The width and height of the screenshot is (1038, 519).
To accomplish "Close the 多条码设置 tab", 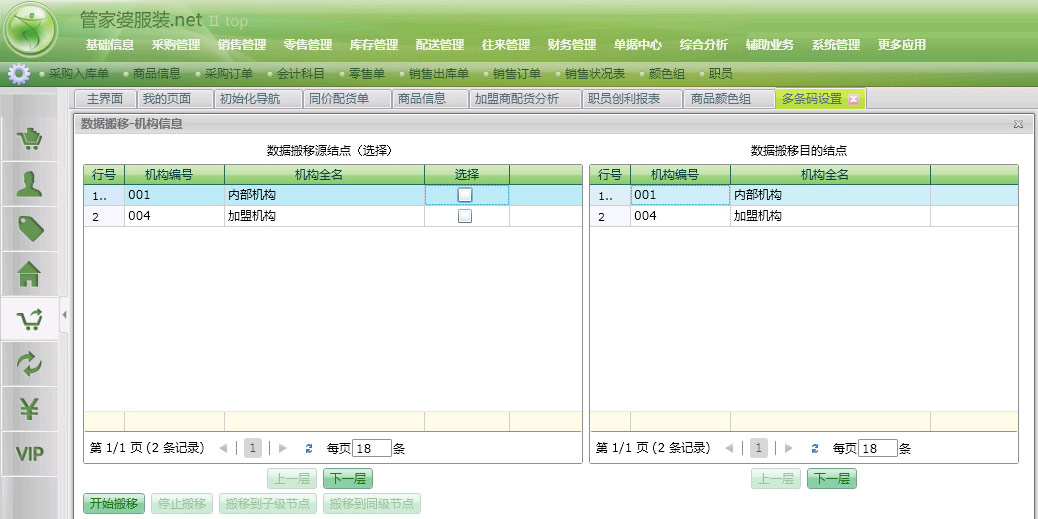I will (853, 99).
